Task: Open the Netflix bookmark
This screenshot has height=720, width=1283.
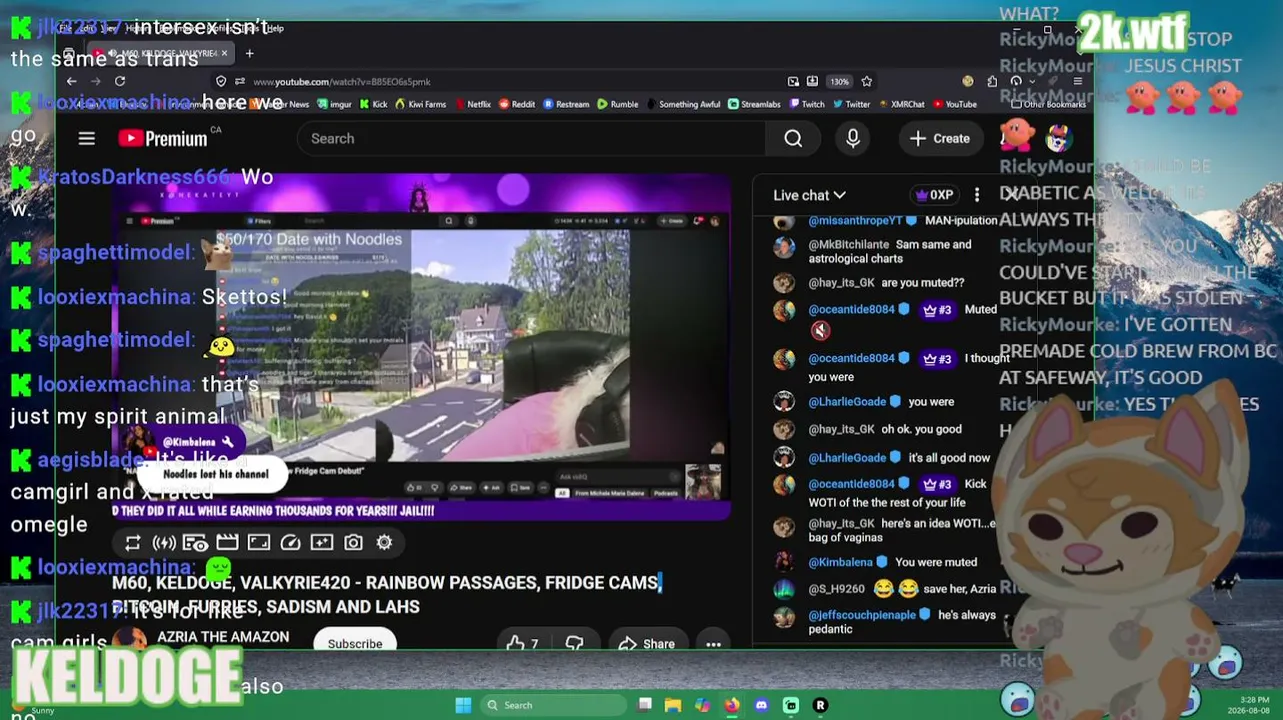Action: 473,104
